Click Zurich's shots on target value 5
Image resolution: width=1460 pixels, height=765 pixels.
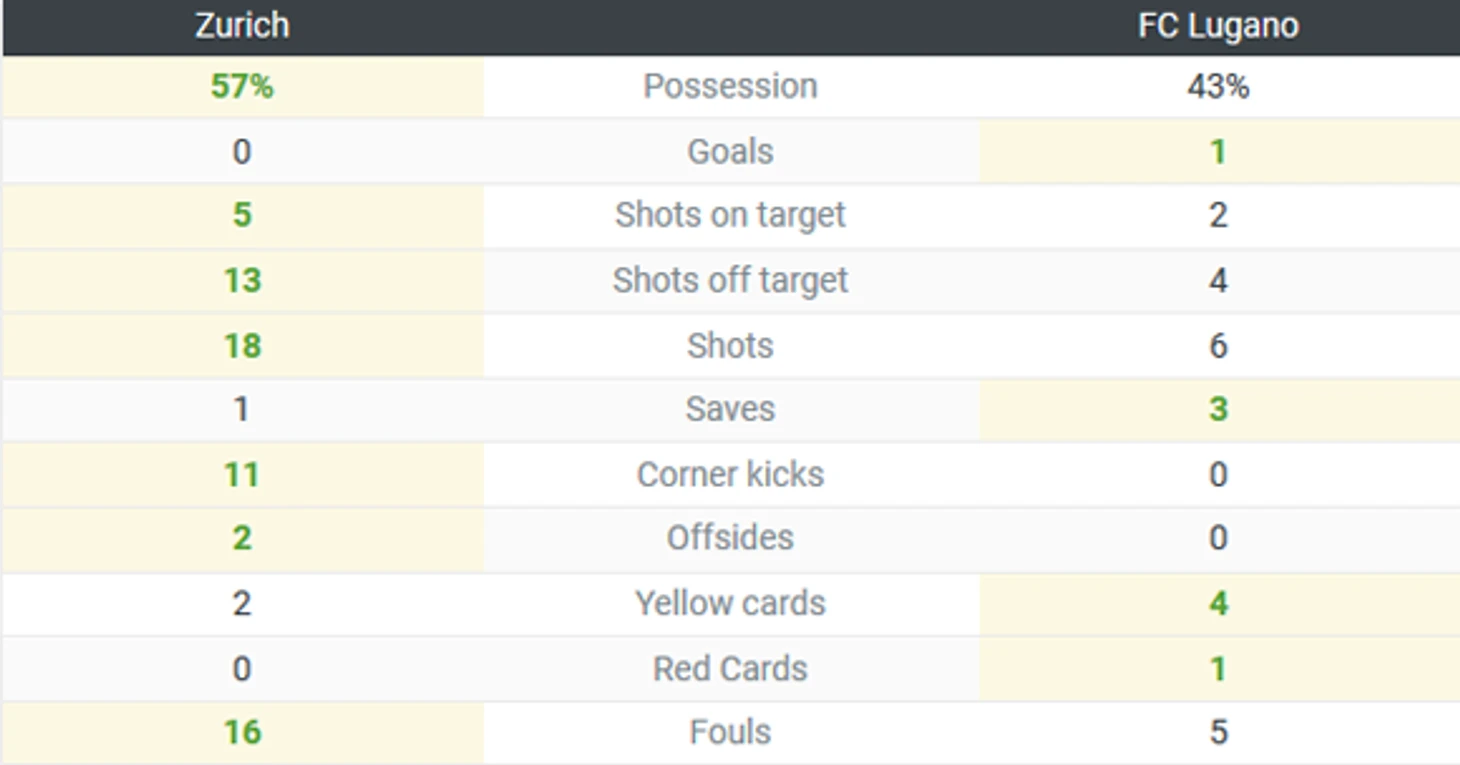[x=242, y=215]
